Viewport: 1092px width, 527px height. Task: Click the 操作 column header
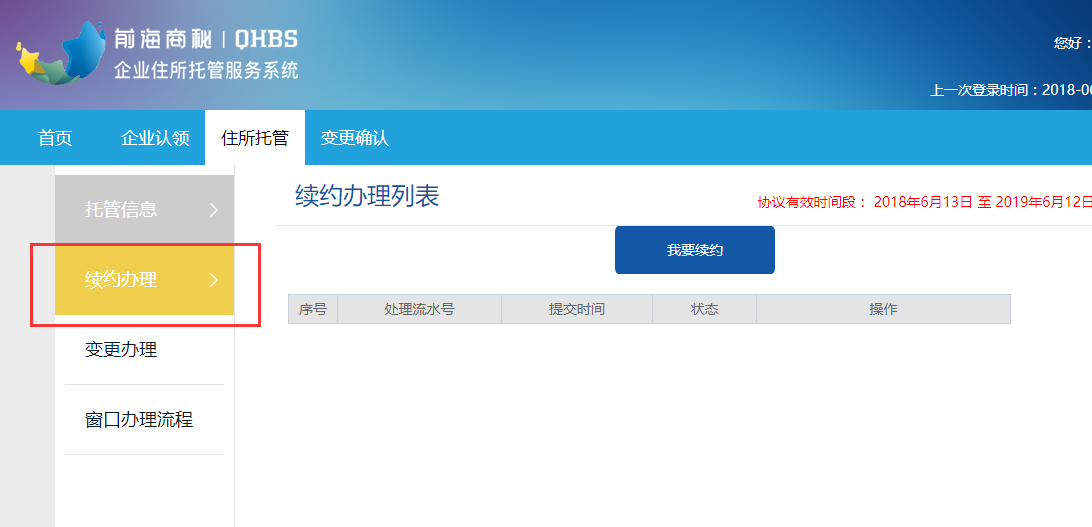point(883,310)
